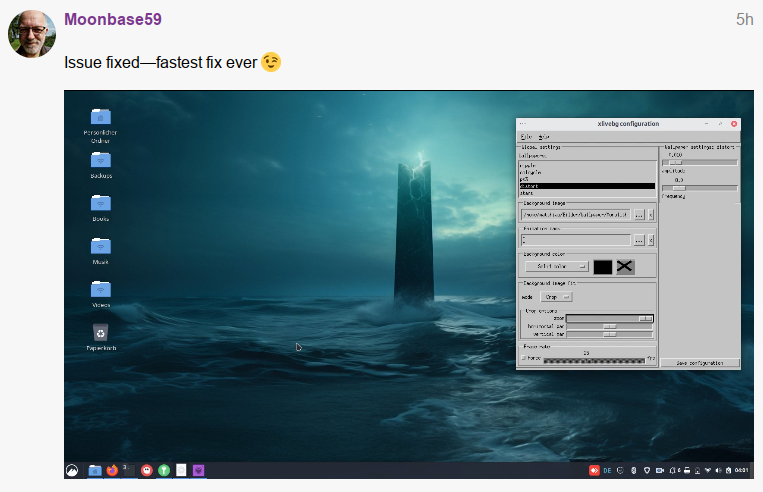Open the Solid color dropdown
The width and height of the screenshot is (763, 492).
tap(557, 267)
